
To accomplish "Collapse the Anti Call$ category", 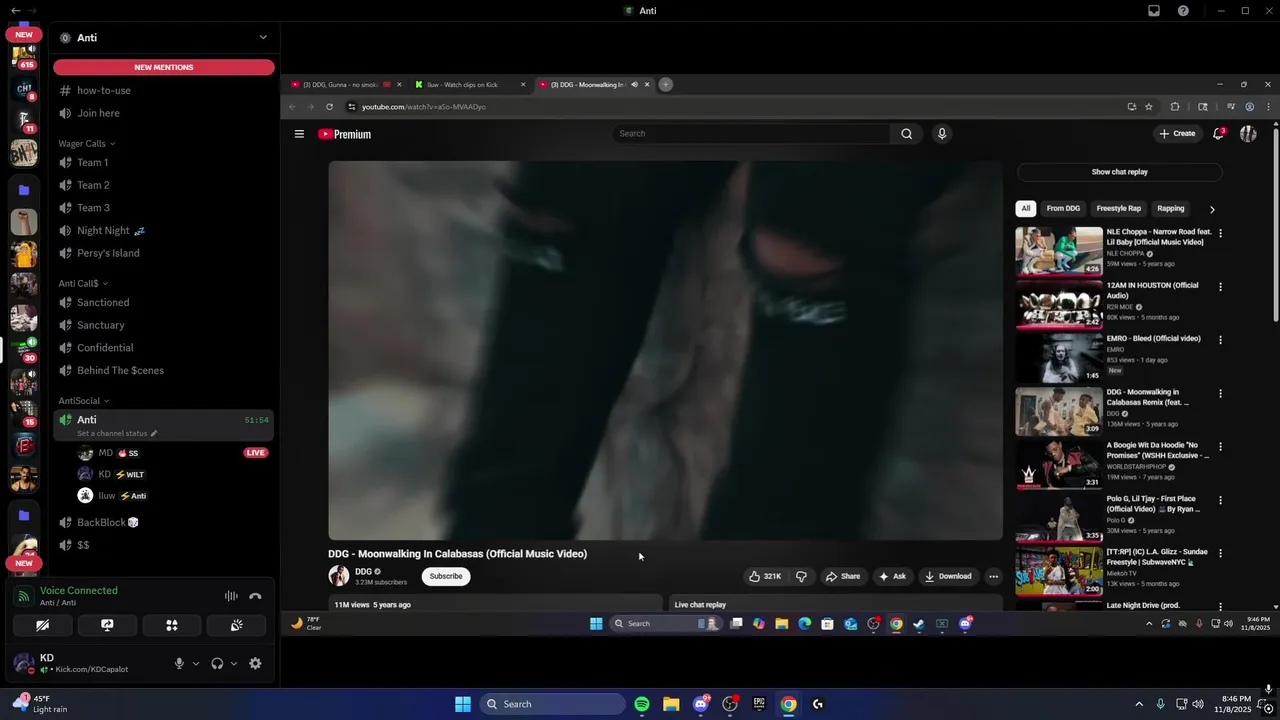I will pyautogui.click(x=83, y=283).
